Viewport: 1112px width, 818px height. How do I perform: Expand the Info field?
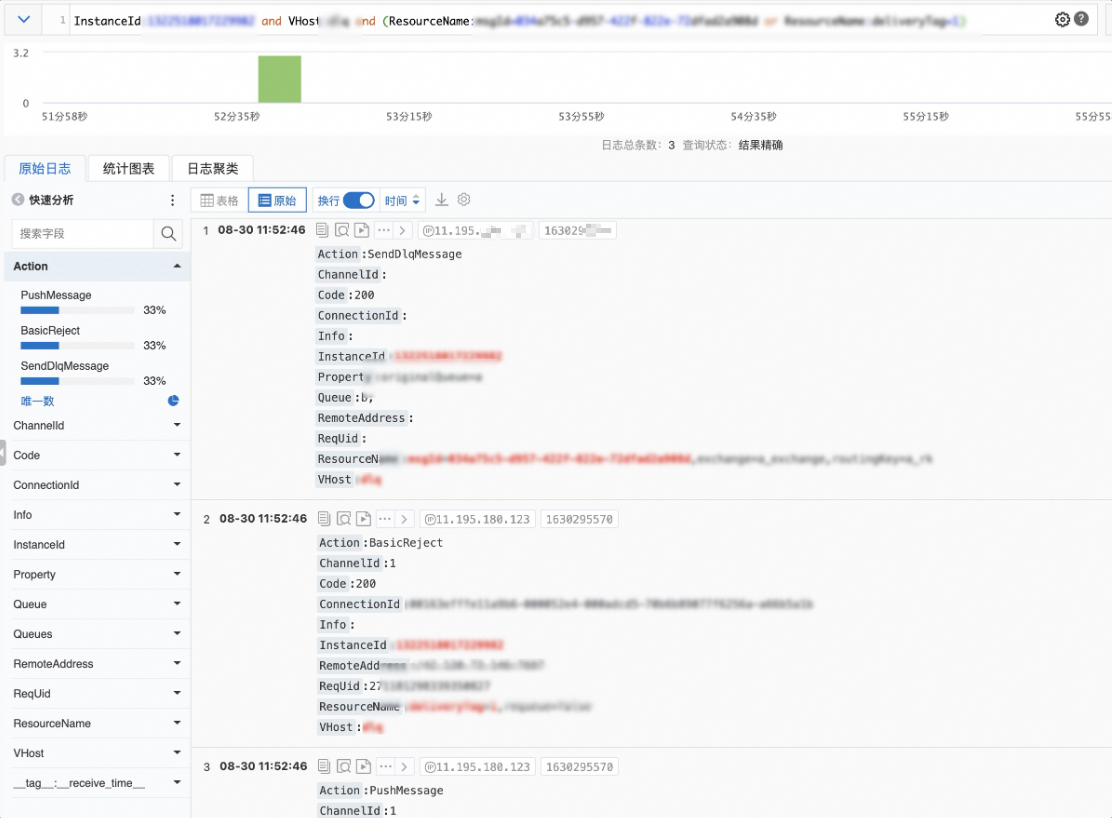pyautogui.click(x=96, y=514)
